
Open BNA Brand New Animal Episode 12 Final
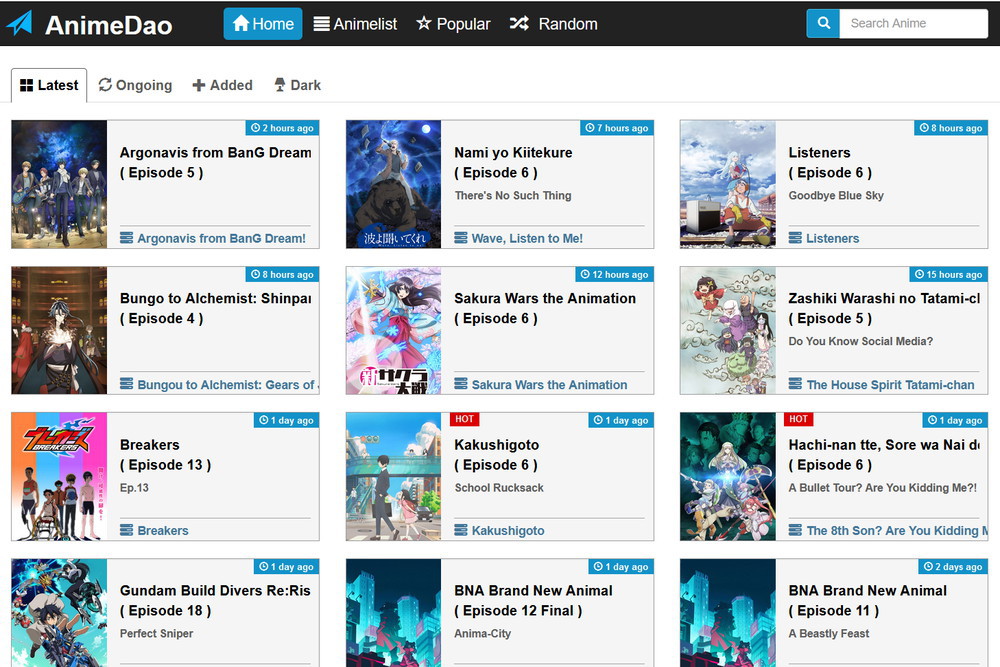533,601
